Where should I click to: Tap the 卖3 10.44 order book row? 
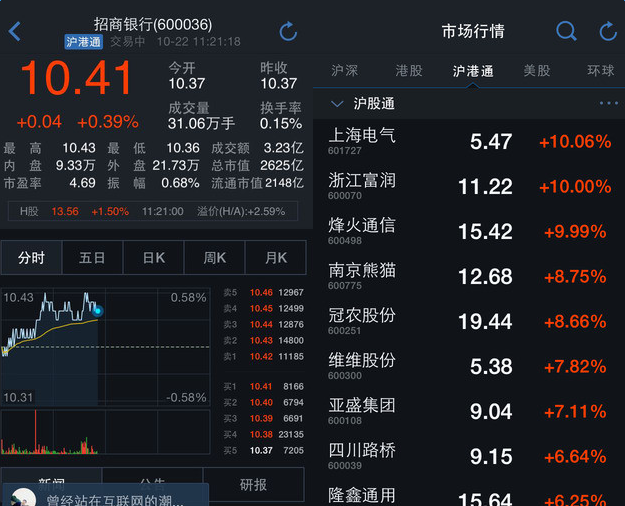point(263,324)
